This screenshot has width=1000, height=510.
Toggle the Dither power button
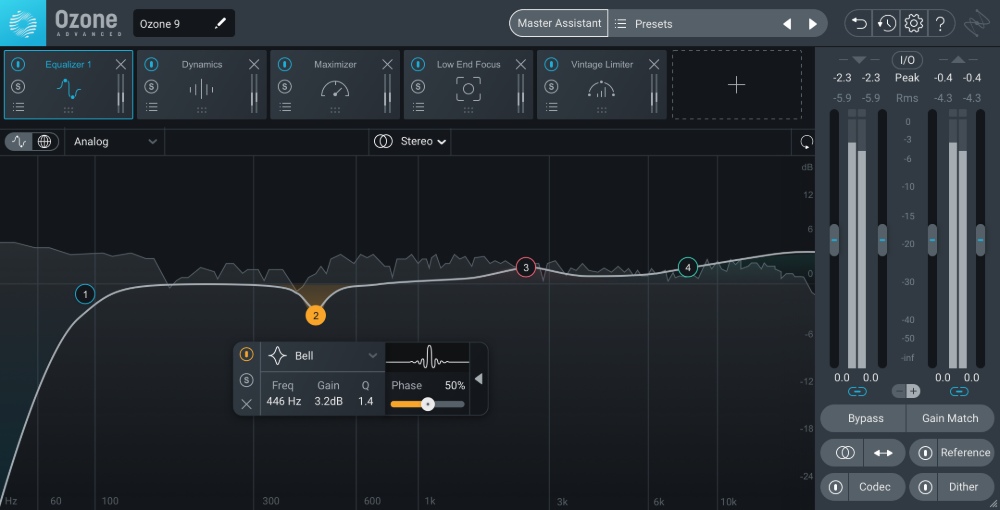coord(926,487)
